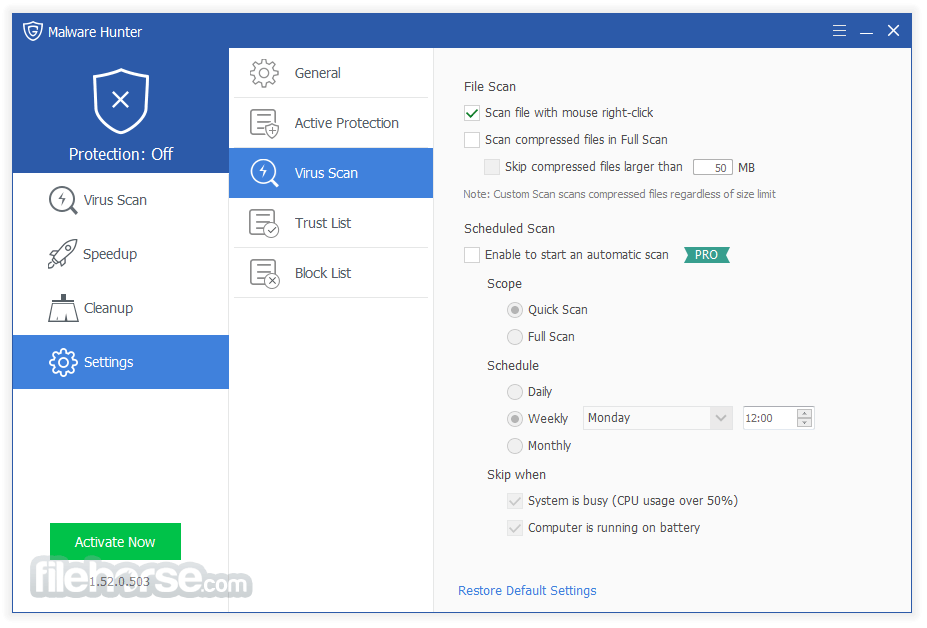Click the 50 MB size input field
The width and height of the screenshot is (927, 628).
(x=712, y=167)
